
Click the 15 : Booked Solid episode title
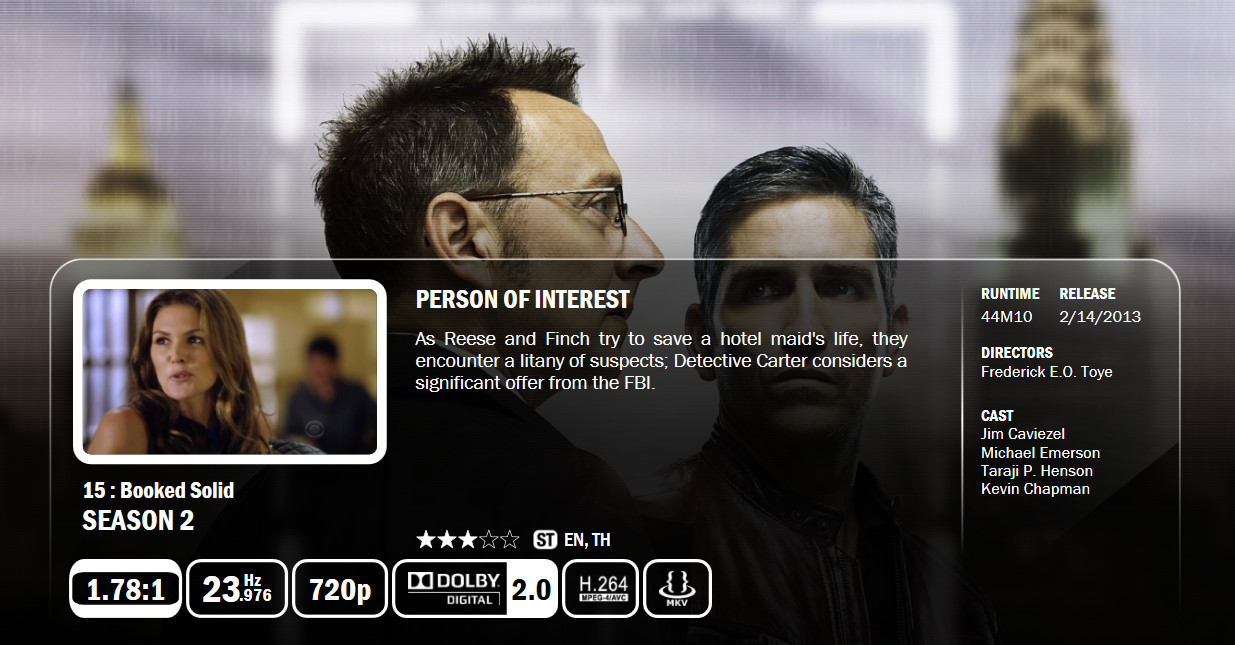pyautogui.click(x=159, y=490)
